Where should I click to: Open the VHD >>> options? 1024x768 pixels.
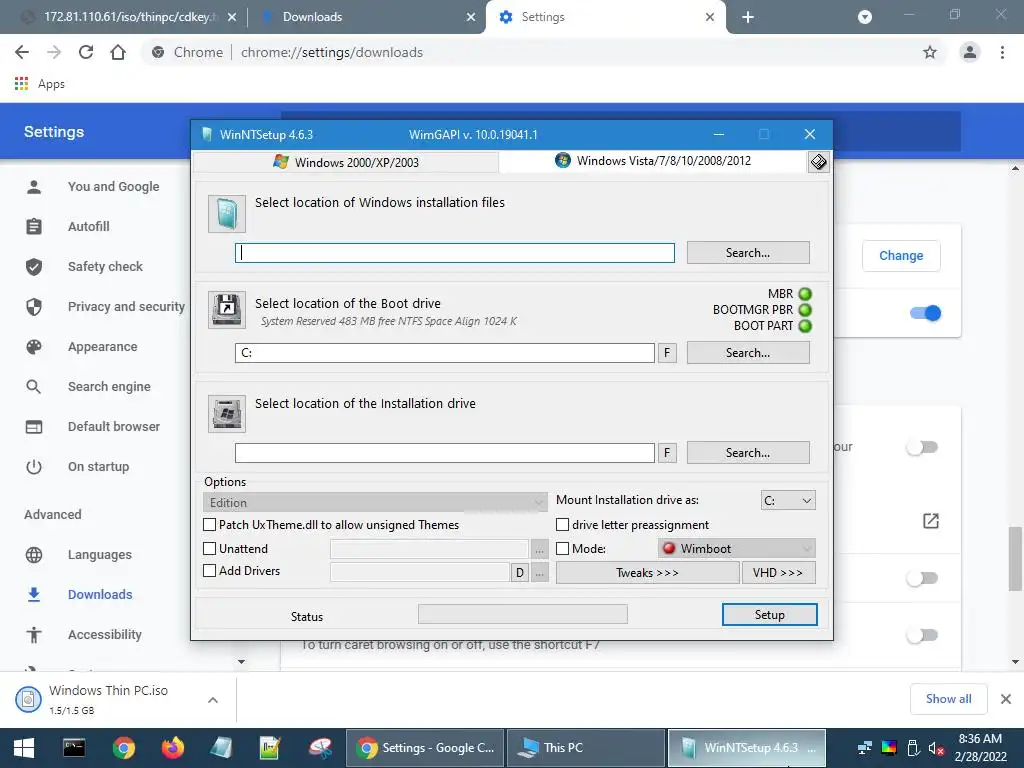(x=778, y=573)
